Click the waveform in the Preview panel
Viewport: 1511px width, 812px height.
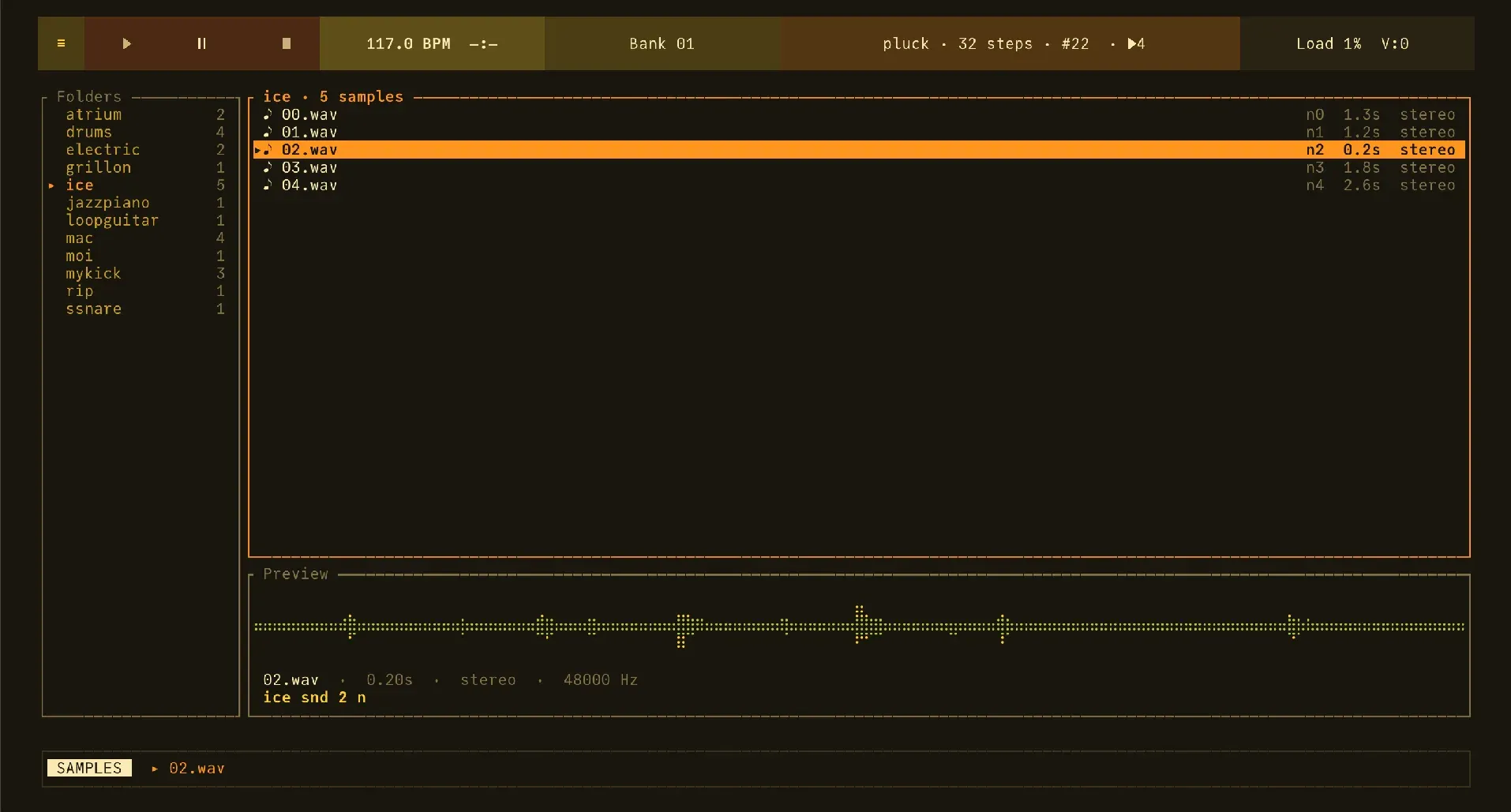pos(859,627)
